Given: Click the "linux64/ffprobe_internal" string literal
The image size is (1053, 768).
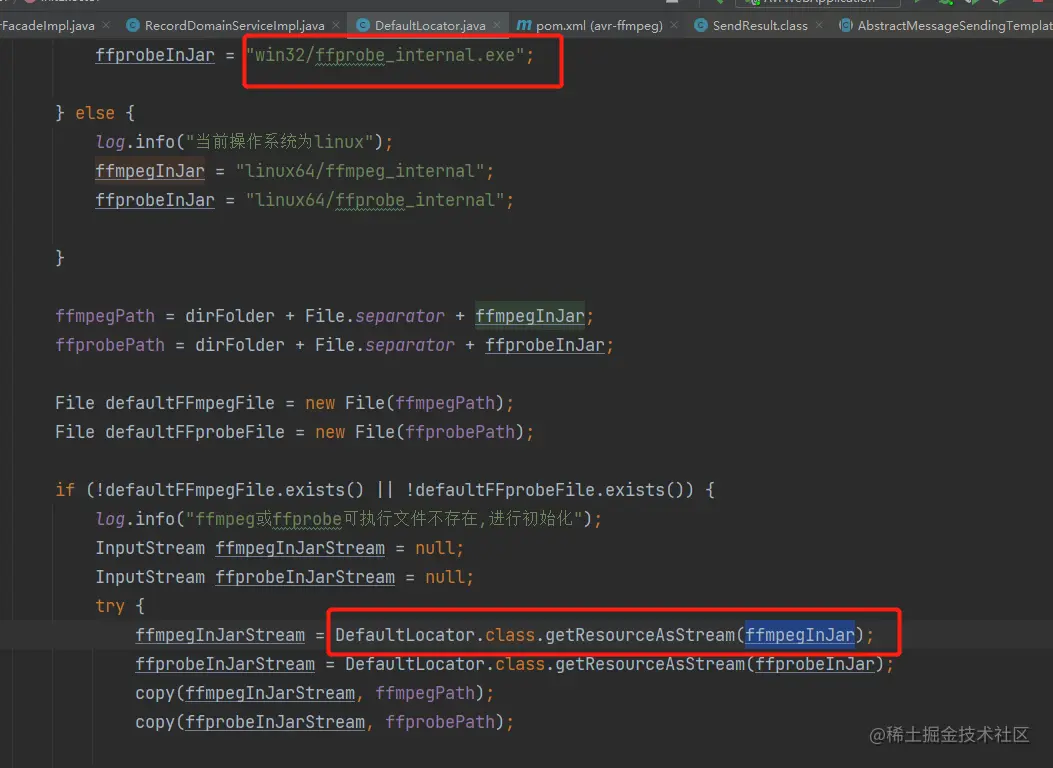Looking at the screenshot, I should pos(375,200).
